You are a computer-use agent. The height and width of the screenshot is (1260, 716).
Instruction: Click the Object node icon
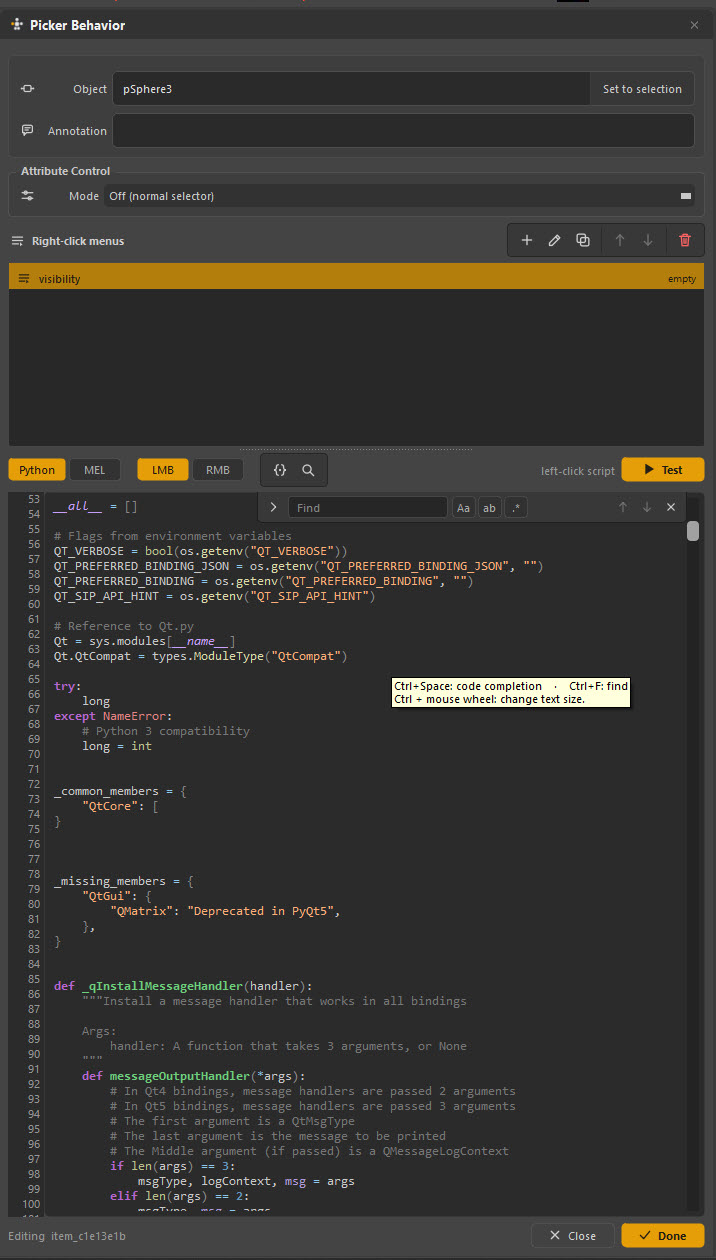[x=28, y=89]
